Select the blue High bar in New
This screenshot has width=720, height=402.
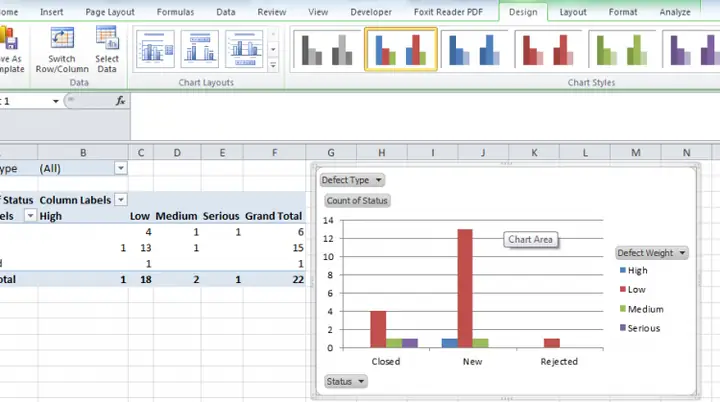(x=450, y=343)
